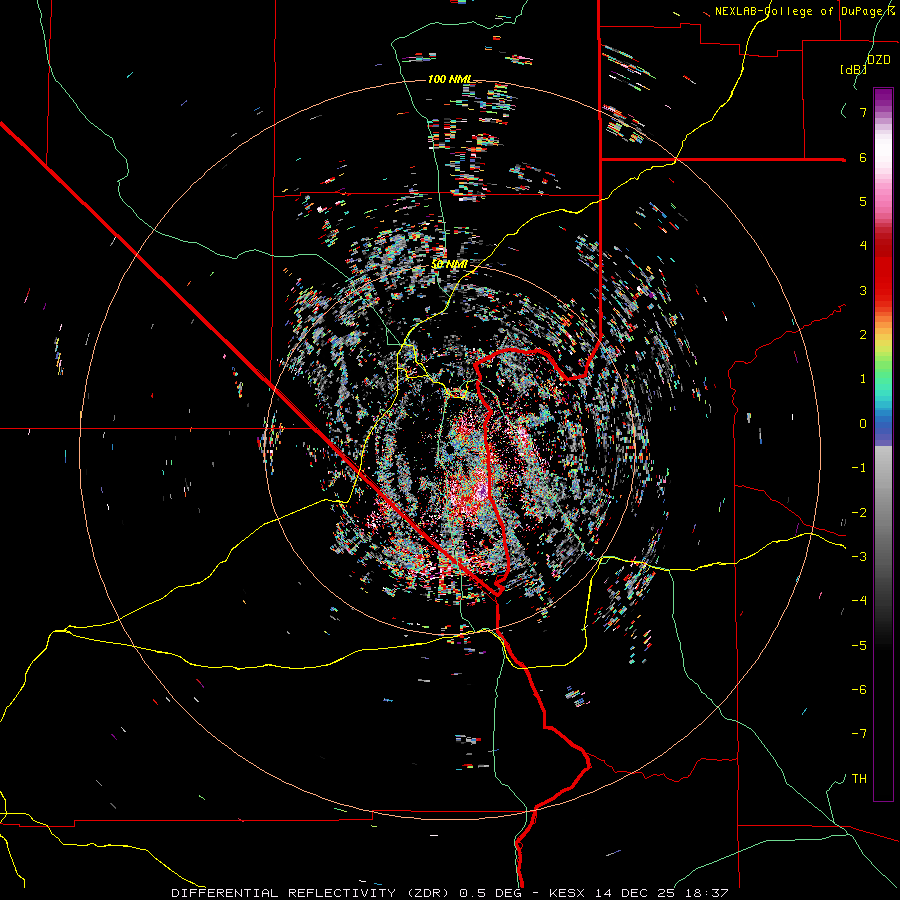Click the -1 value on the dB scale
This screenshot has width=900, height=900.
click(x=859, y=468)
